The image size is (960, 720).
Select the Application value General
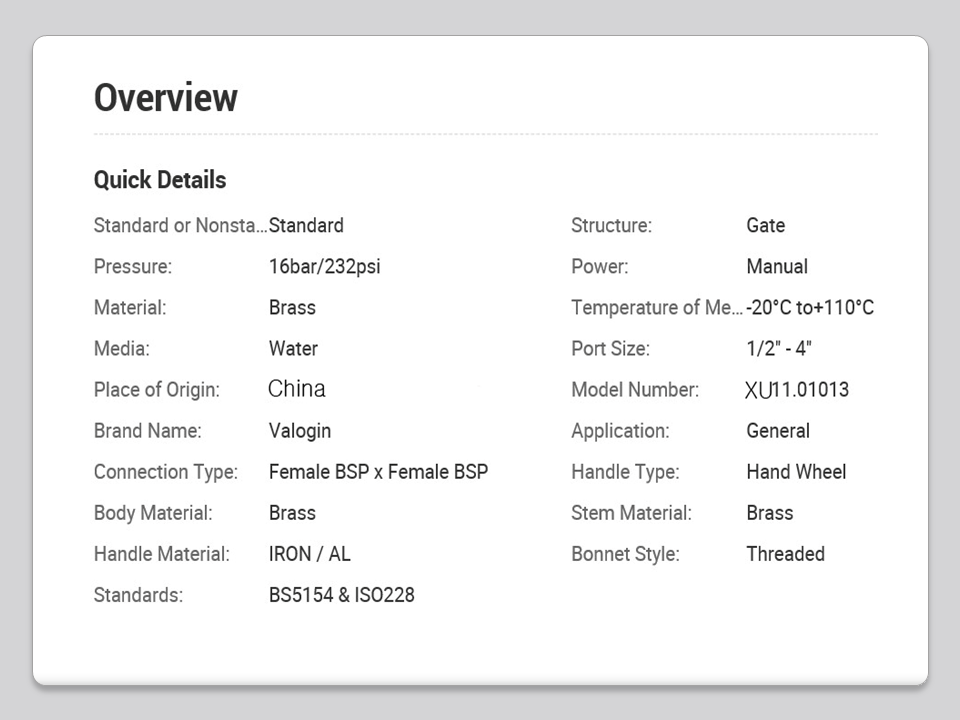(778, 431)
